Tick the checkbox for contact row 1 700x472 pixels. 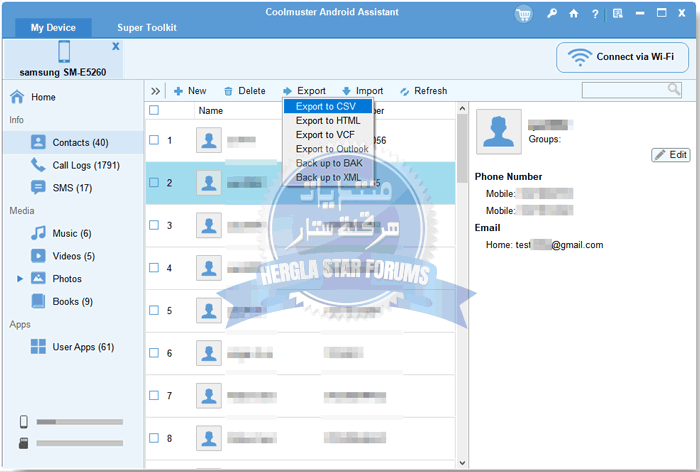click(x=154, y=140)
